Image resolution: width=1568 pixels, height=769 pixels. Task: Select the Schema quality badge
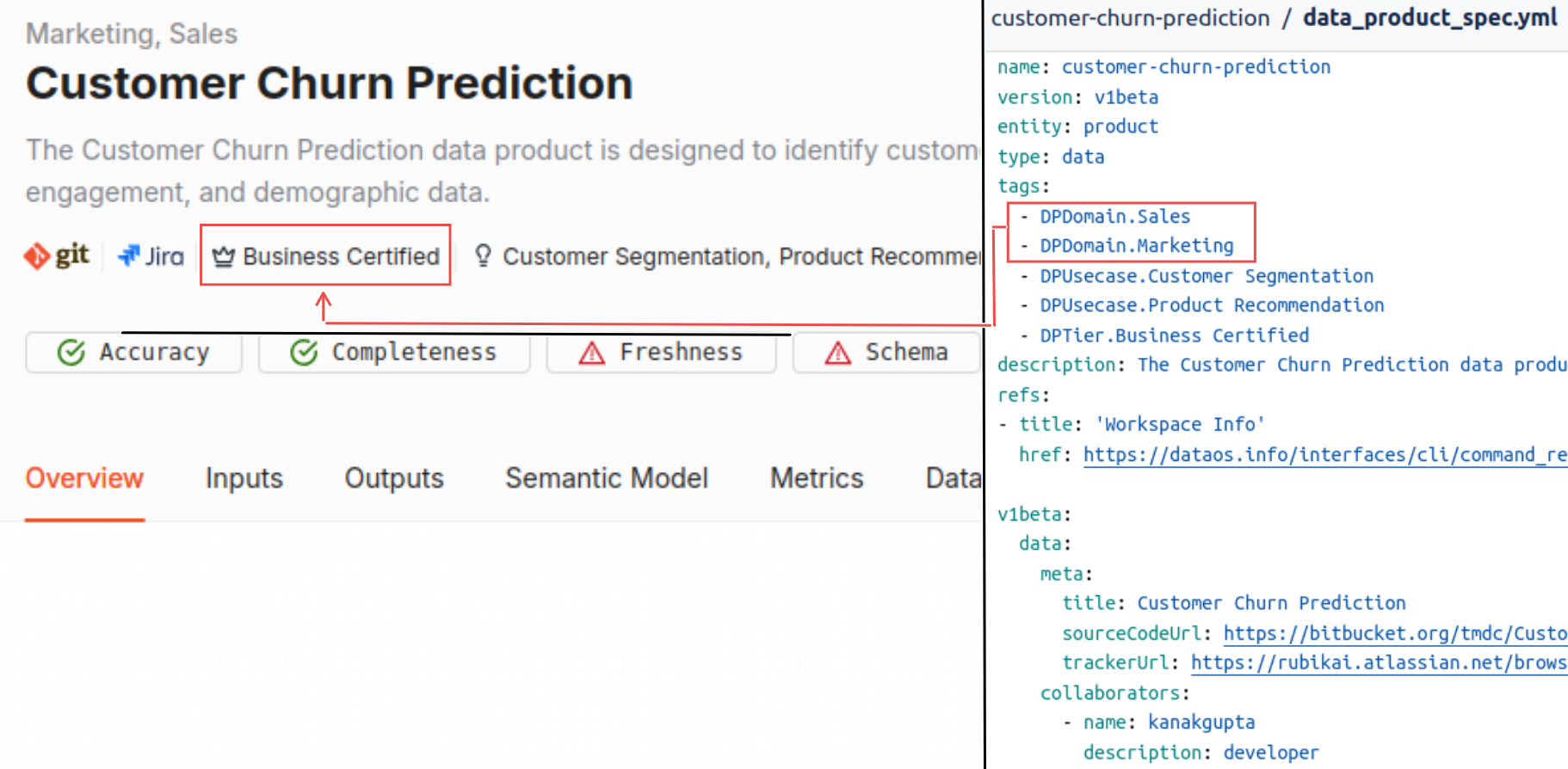886,352
